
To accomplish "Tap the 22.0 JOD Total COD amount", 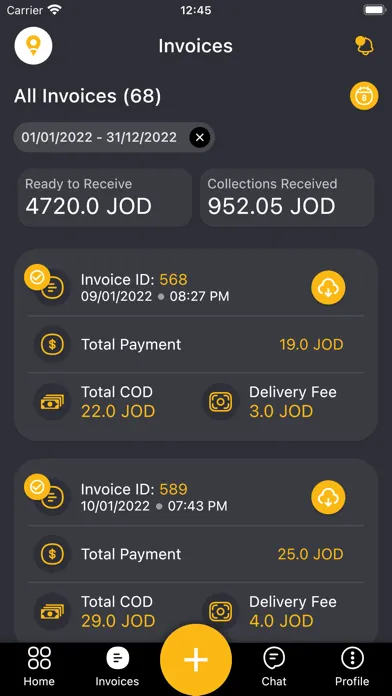I will tap(118, 411).
